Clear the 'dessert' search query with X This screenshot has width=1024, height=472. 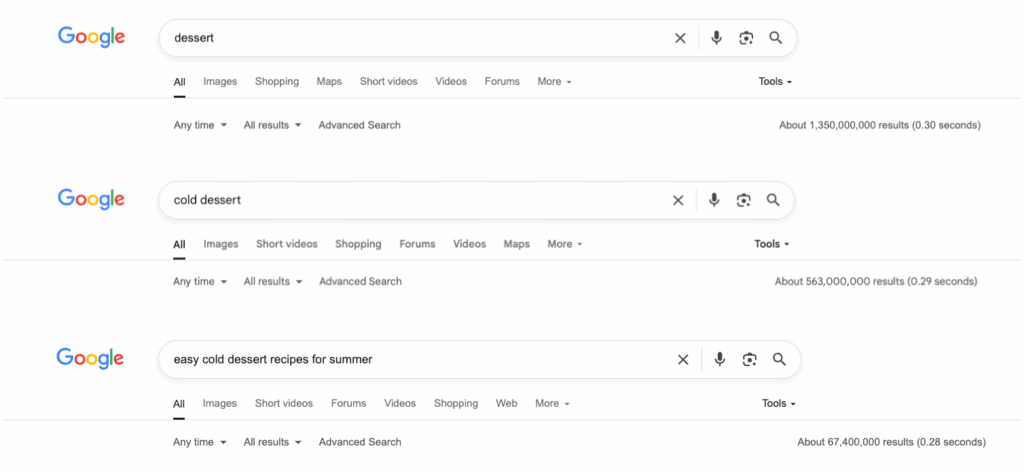click(680, 38)
